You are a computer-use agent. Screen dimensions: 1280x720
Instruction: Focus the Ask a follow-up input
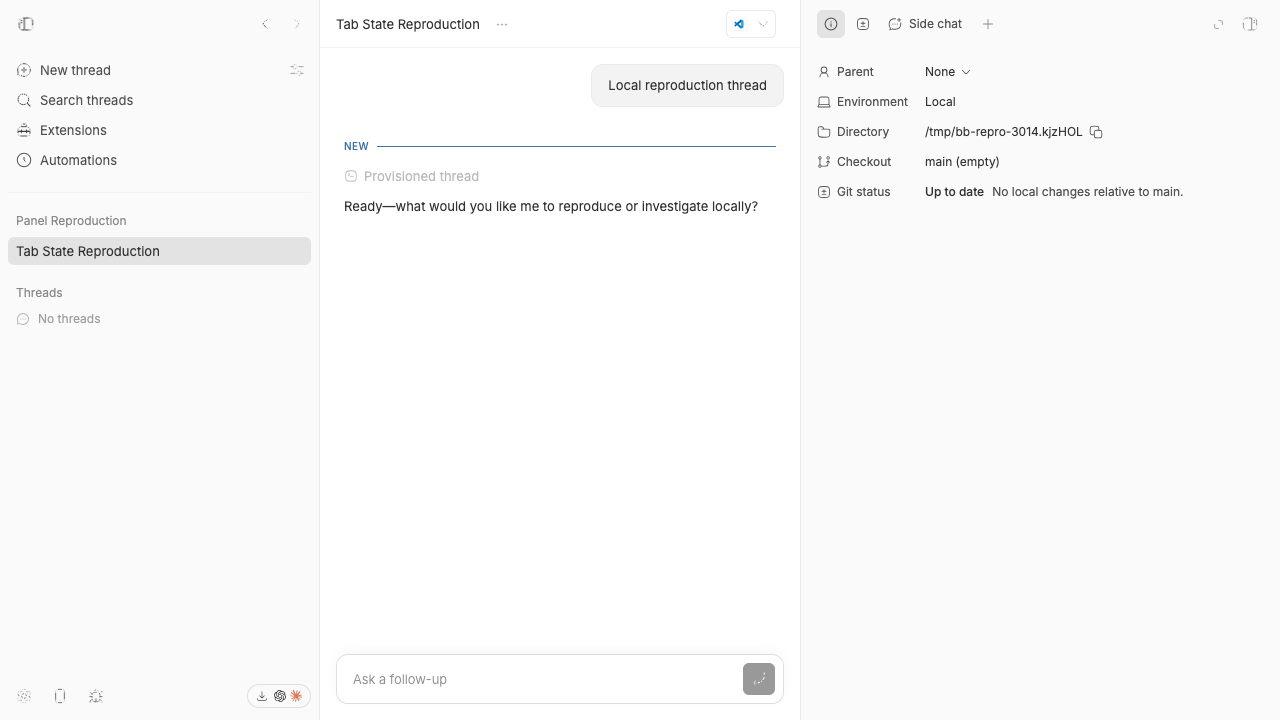[540, 679]
